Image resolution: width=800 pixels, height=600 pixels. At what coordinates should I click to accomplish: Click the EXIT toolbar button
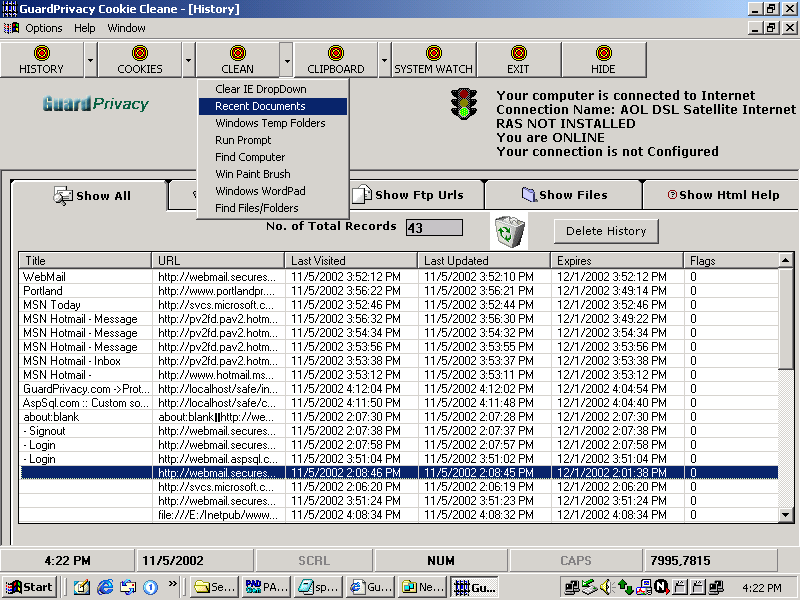click(518, 60)
